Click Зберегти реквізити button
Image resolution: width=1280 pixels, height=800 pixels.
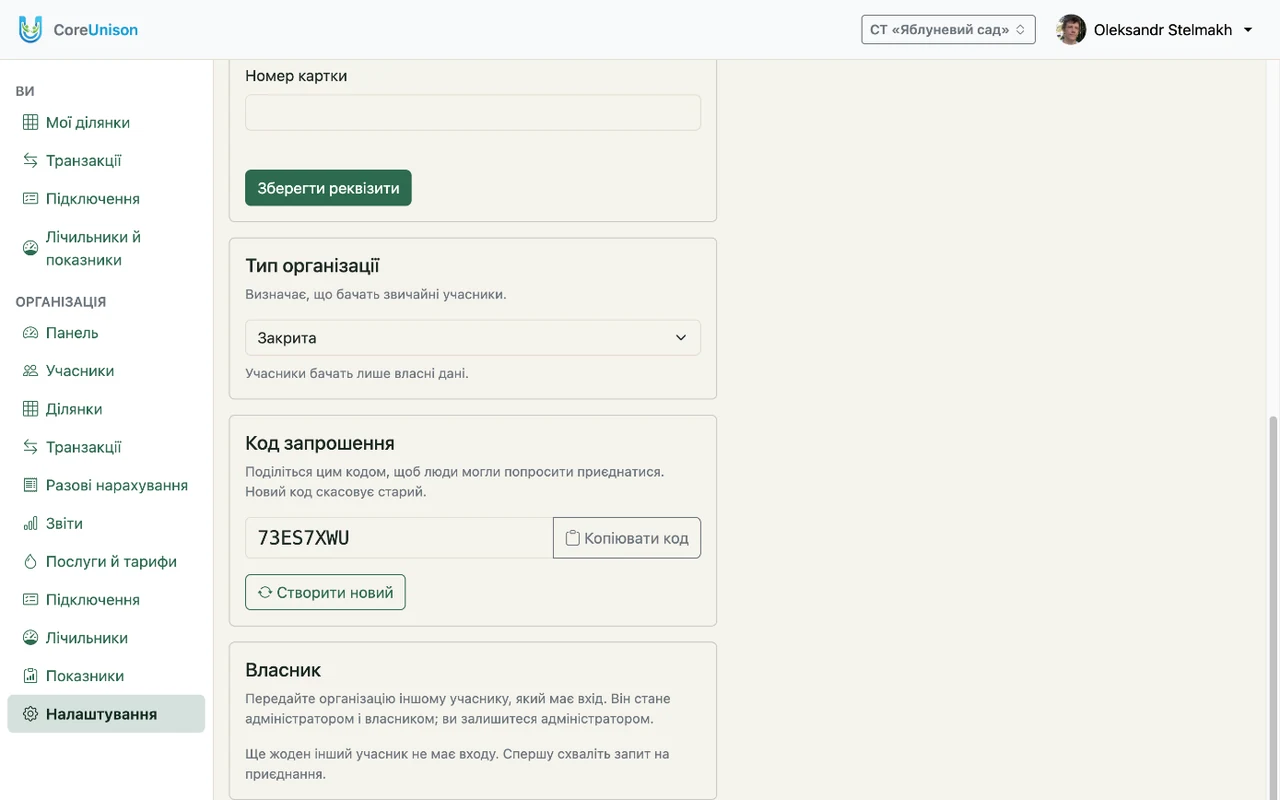coord(328,188)
